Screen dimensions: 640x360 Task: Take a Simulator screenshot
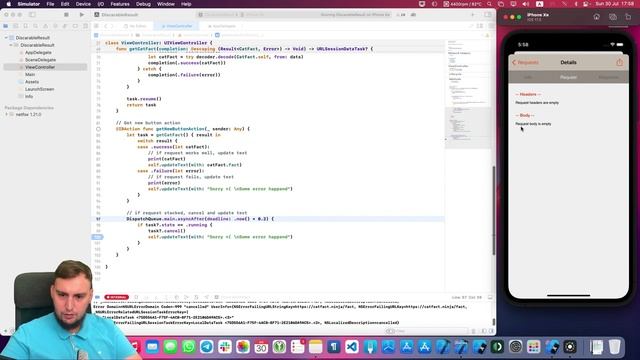tap(613, 17)
